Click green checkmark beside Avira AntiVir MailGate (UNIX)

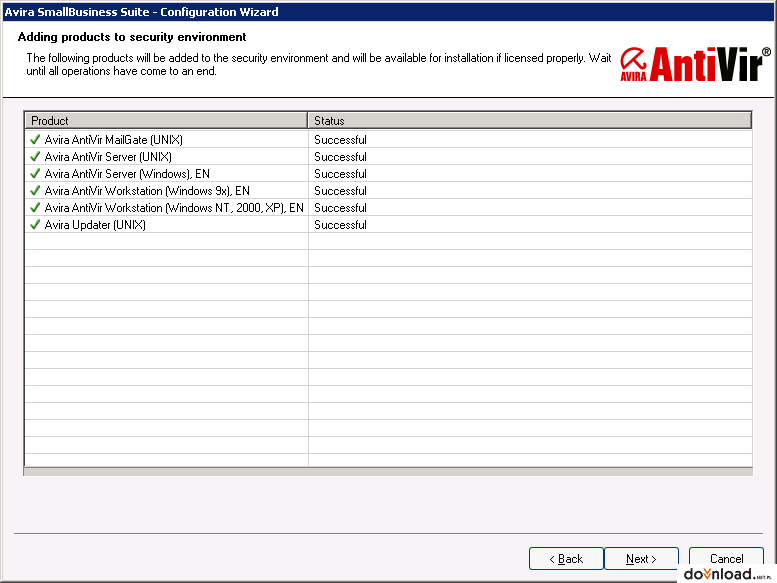point(35,140)
